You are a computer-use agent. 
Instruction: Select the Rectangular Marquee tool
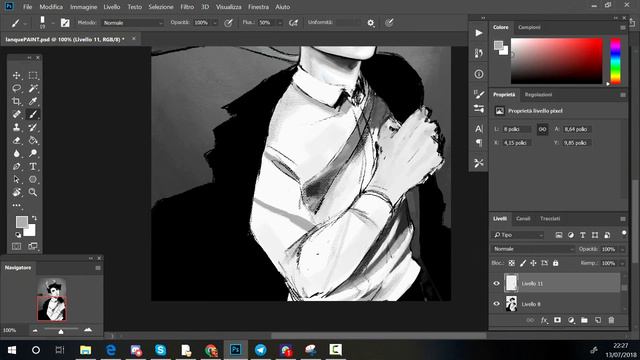pos(33,76)
